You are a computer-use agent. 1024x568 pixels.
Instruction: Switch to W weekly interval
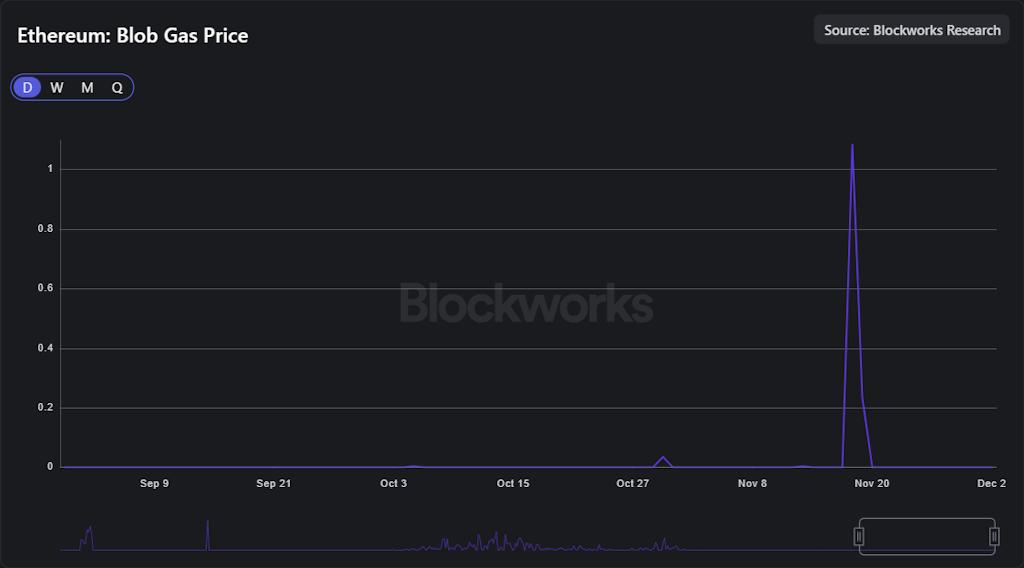pyautogui.click(x=57, y=88)
